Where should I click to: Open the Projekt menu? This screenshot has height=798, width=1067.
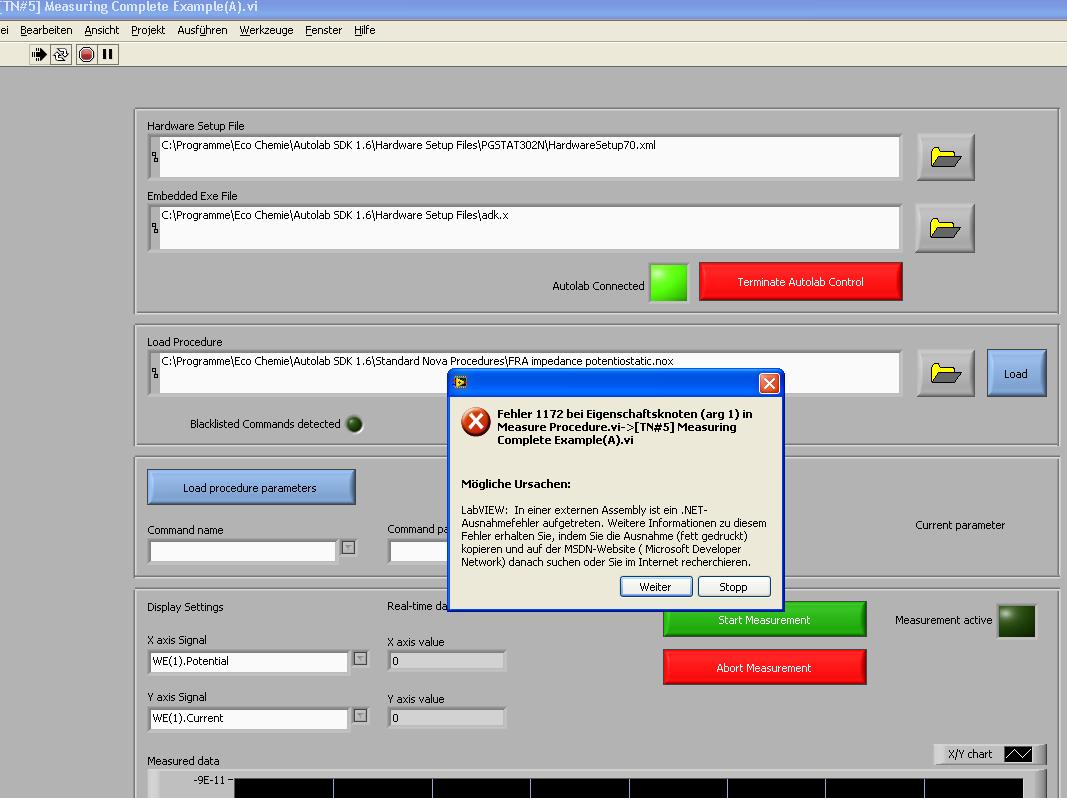[148, 30]
